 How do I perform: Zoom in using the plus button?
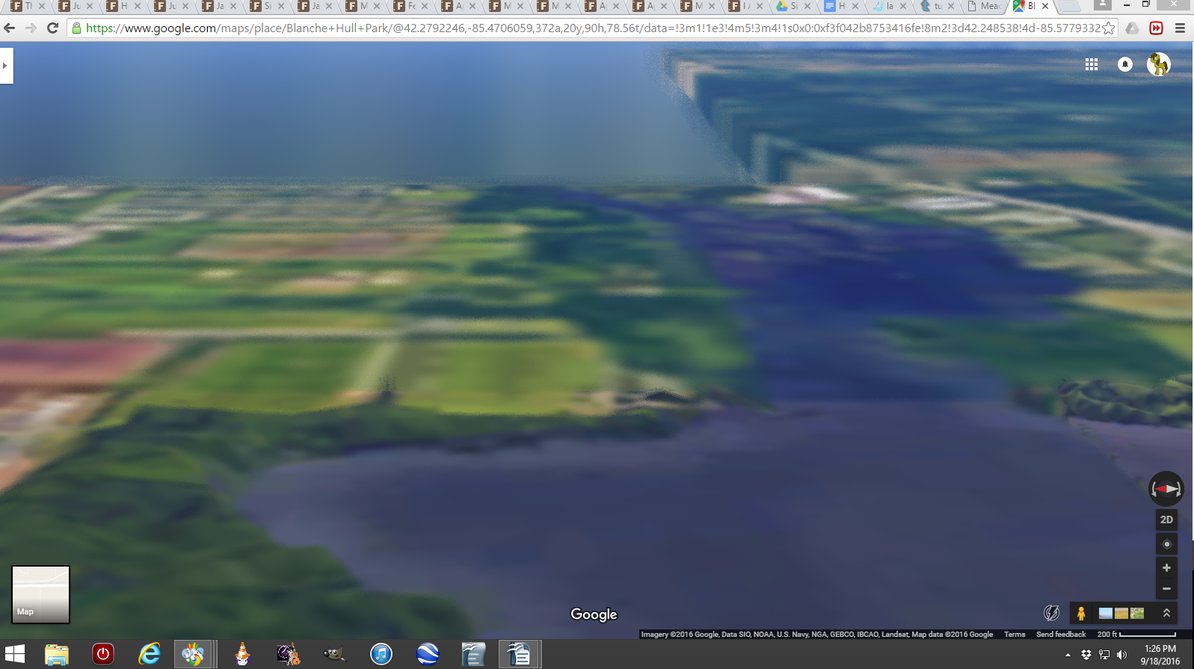click(x=1166, y=568)
